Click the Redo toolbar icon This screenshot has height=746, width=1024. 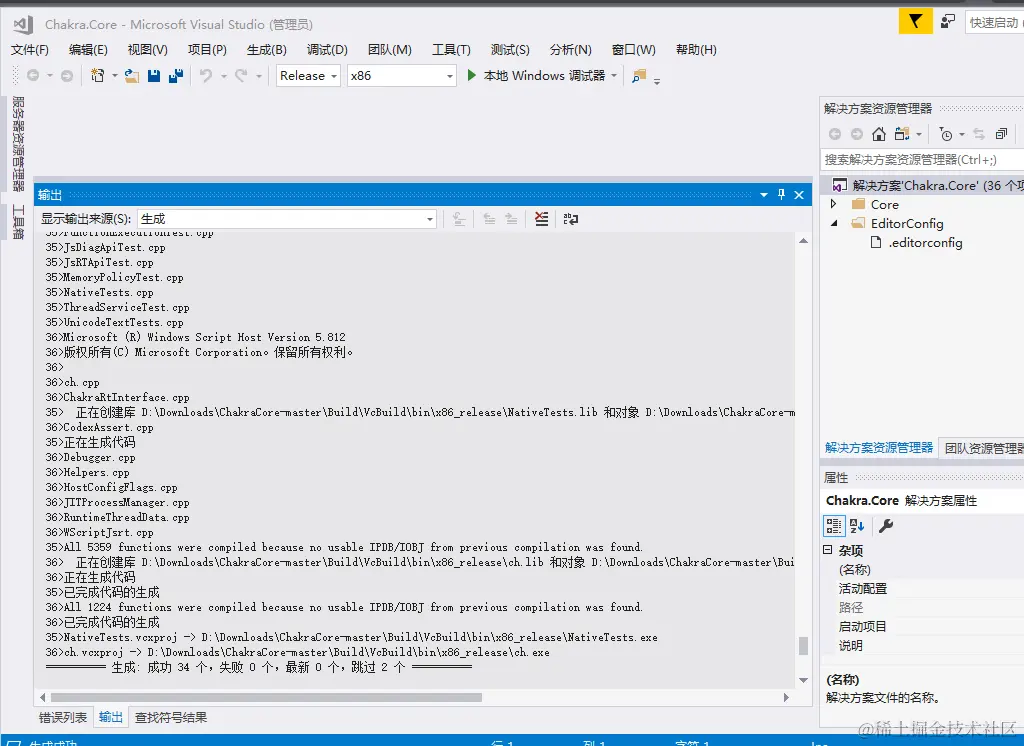[241, 76]
